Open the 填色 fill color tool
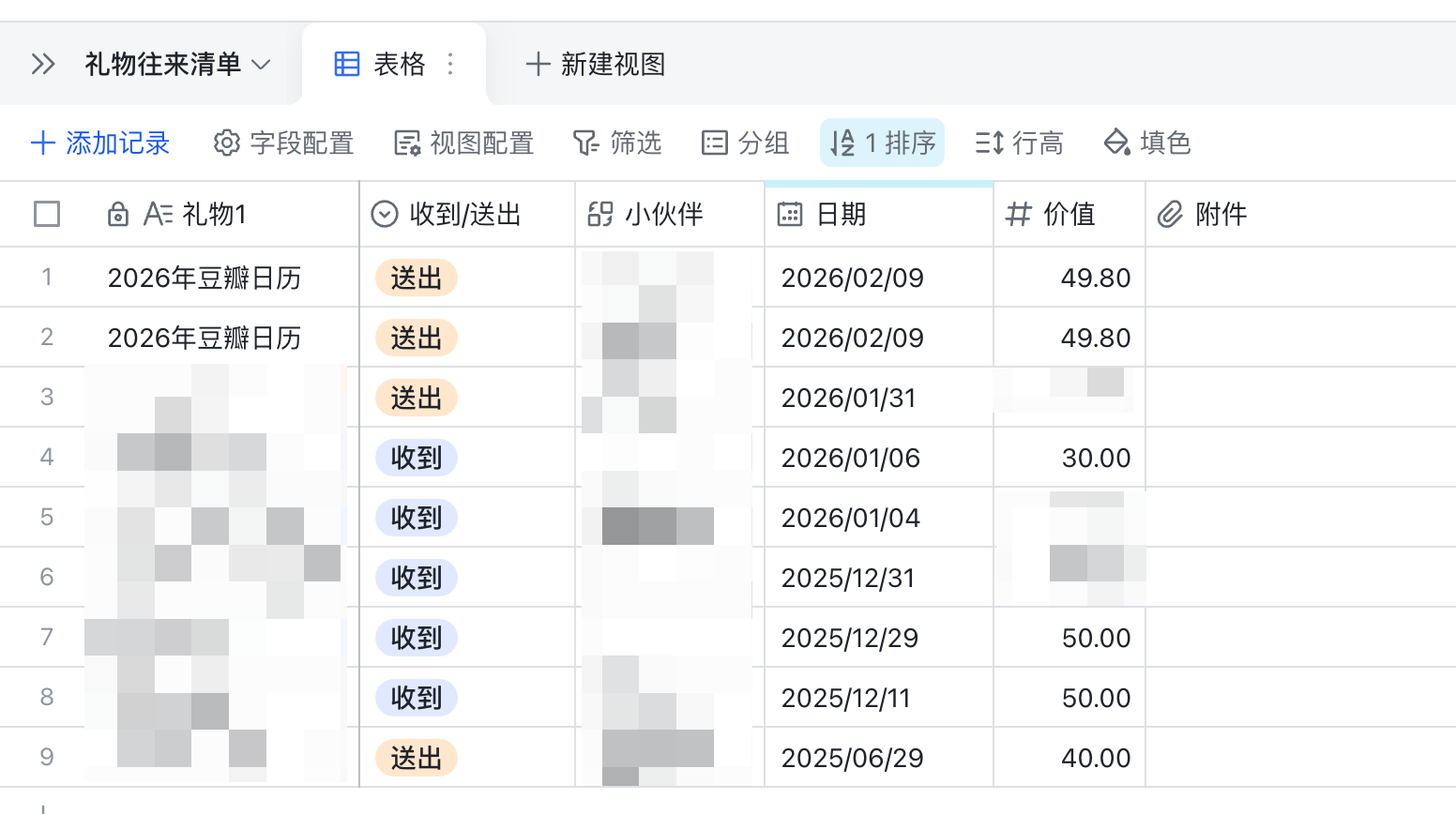Screen dimensions: 1456x814 click(x=1147, y=143)
